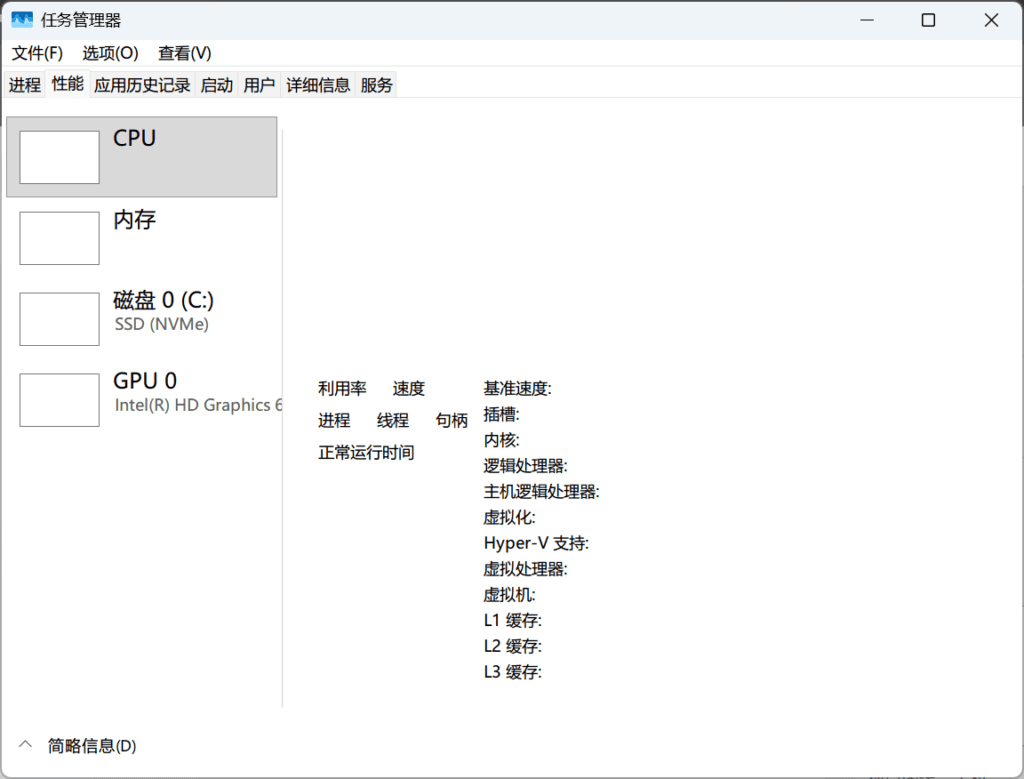Viewport: 1024px width, 779px height.
Task: Switch to the 进程 tab
Action: 24,85
